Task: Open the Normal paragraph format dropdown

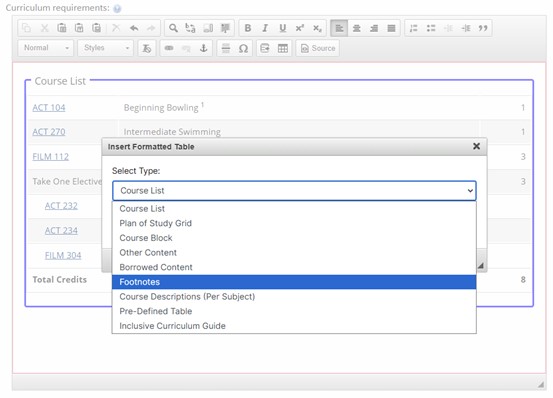Action: click(x=46, y=48)
